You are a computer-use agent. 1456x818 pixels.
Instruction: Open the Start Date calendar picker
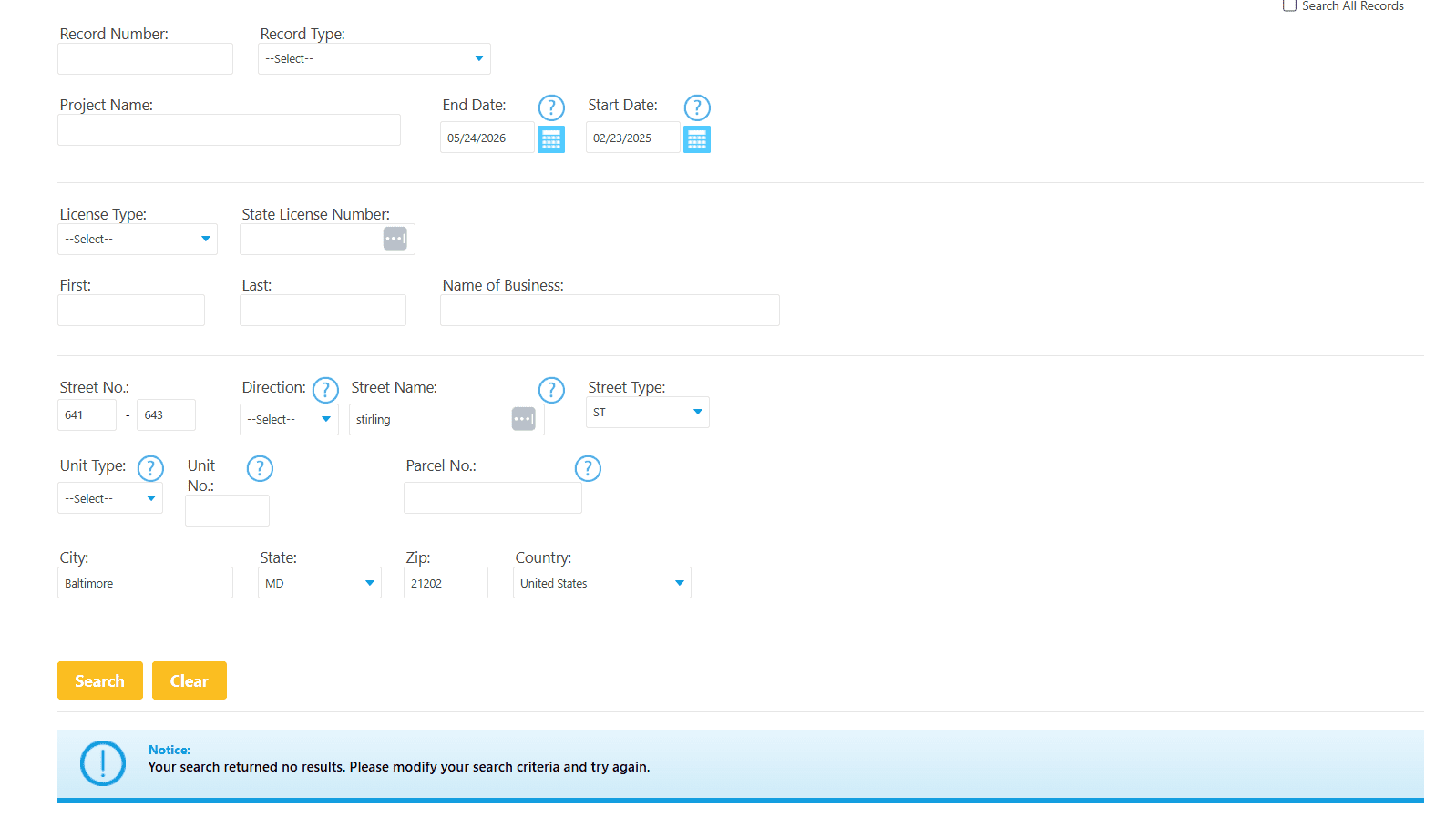(x=697, y=139)
